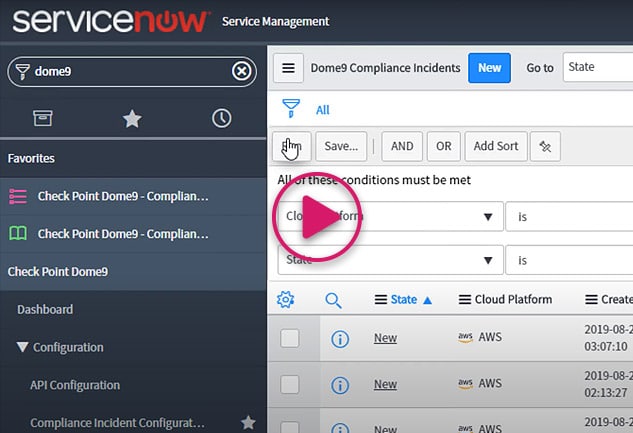Click the filter navigator funnel icon

23,71
